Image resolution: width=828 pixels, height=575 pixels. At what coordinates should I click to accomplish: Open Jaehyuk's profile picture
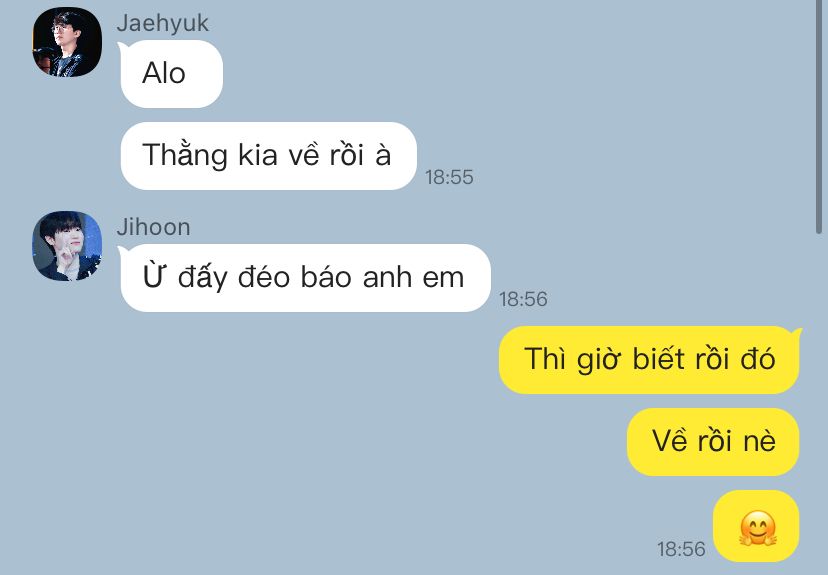coord(67,42)
